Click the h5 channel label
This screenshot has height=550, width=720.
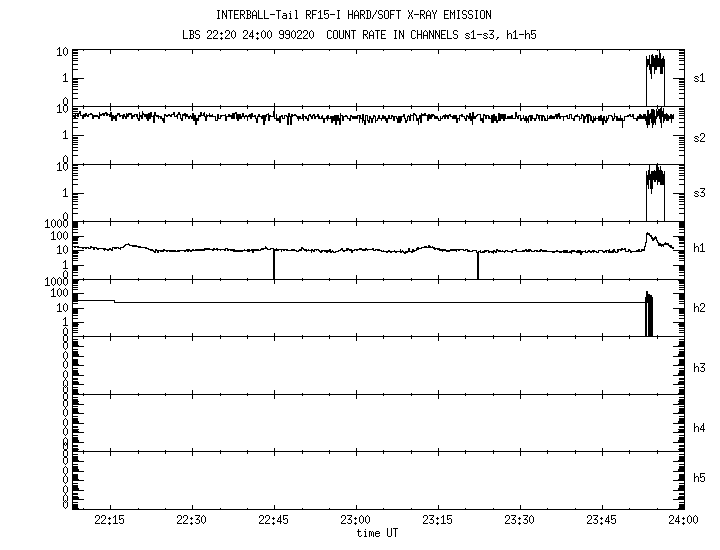700,479
